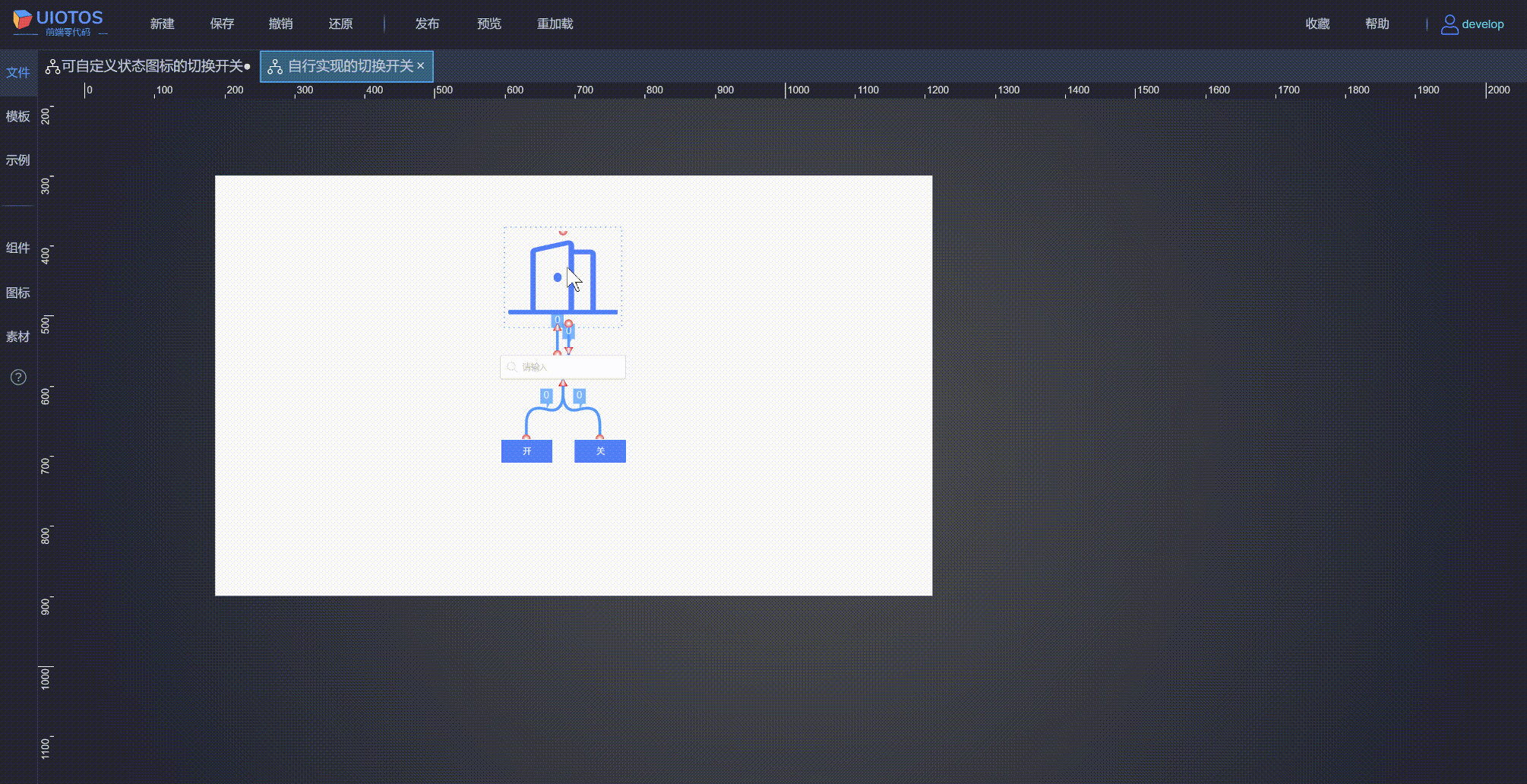Click the anchor atop door icon selection

[x=563, y=232]
